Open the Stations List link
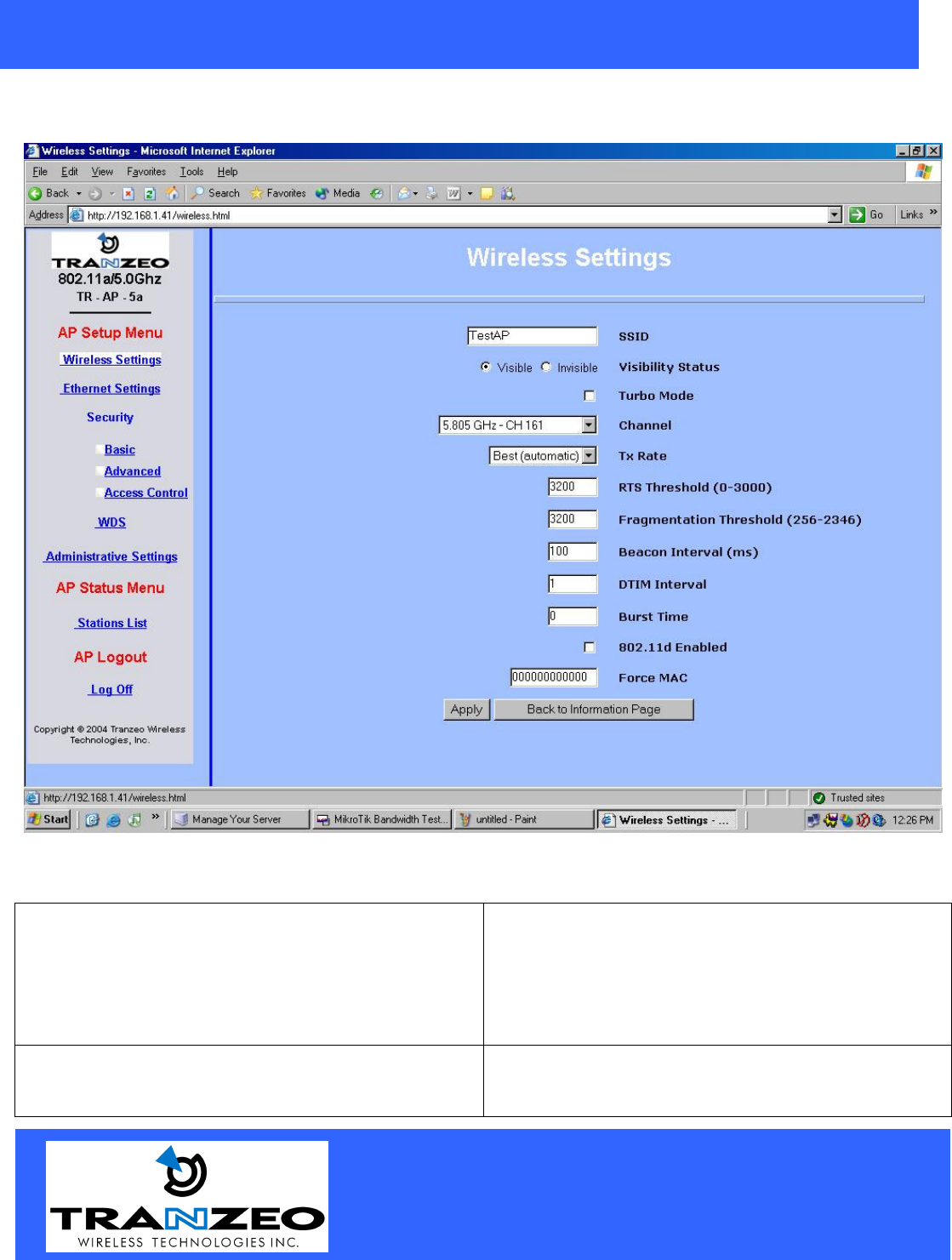 pyautogui.click(x=112, y=623)
